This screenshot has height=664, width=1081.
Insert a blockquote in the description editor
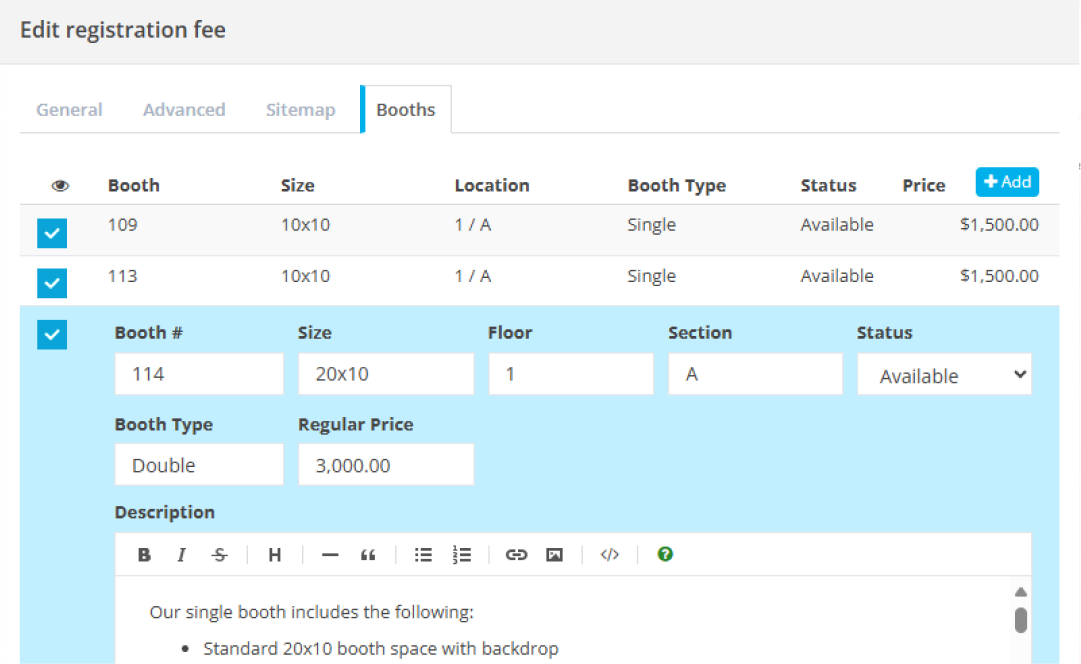click(367, 554)
